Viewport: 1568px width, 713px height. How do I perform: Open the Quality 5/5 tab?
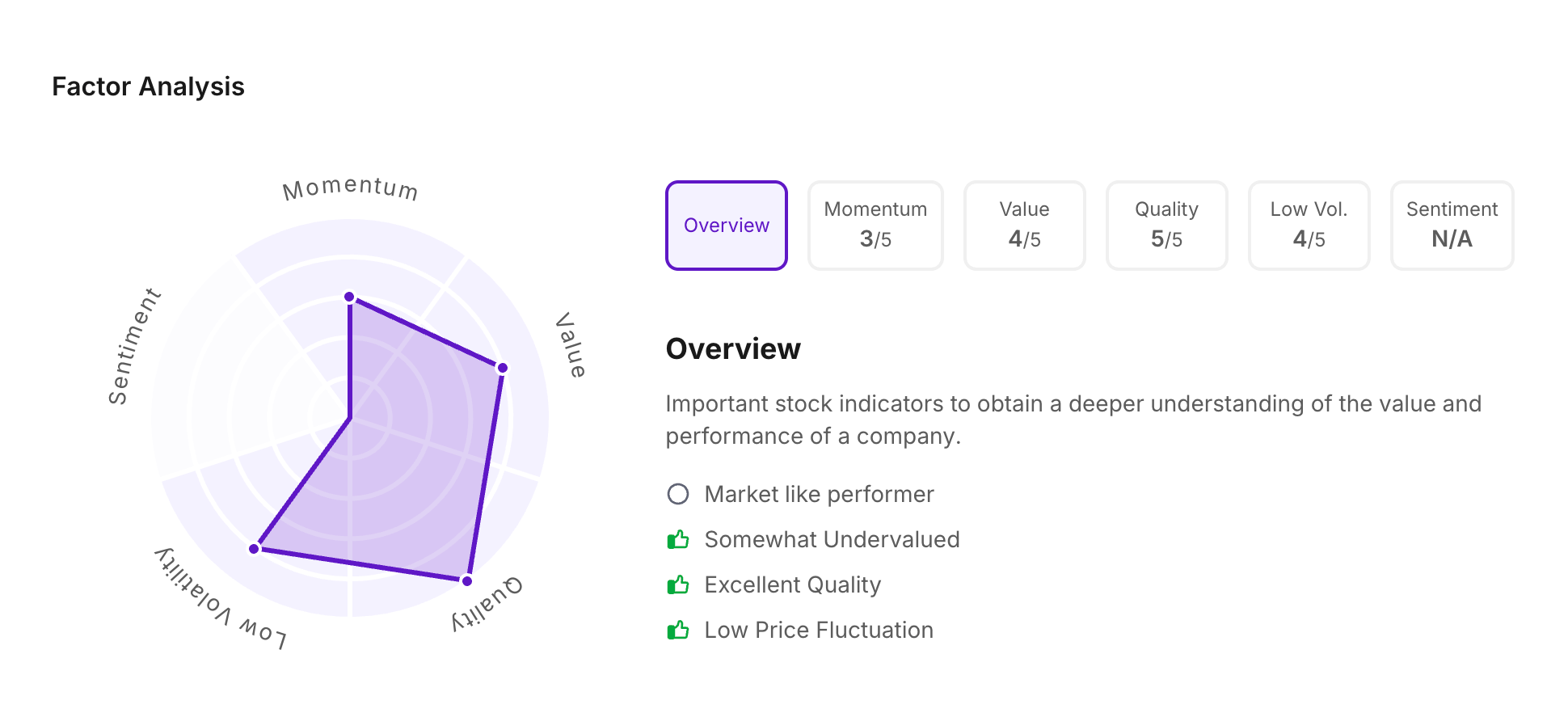coord(1166,226)
